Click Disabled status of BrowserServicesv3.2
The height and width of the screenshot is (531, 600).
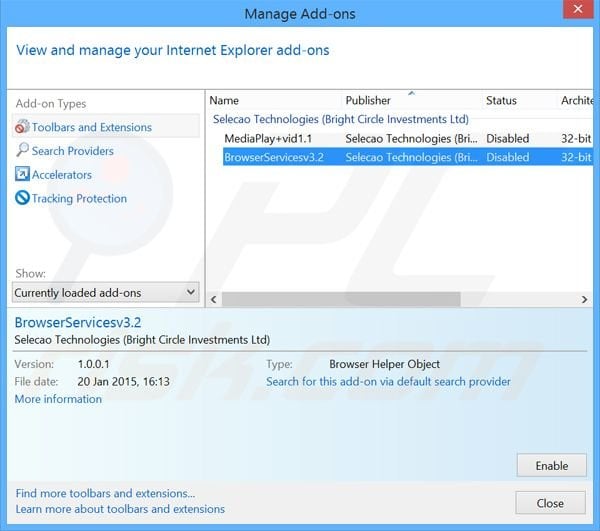point(508,157)
